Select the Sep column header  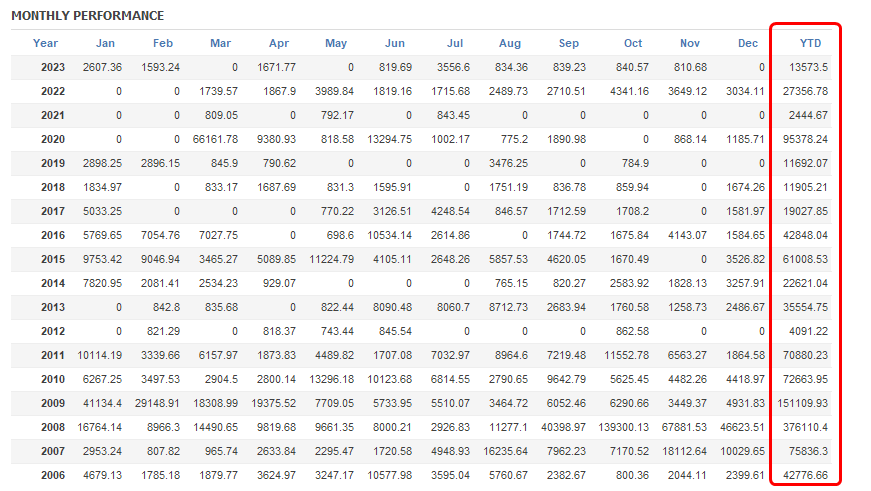569,43
